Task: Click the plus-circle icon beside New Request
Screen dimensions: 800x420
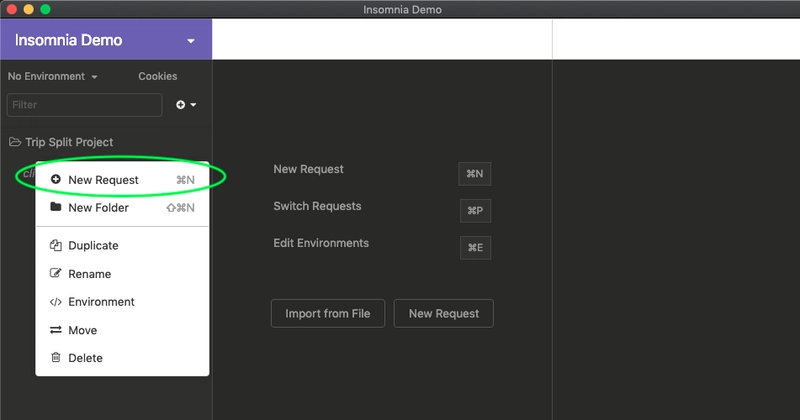Action: click(56, 179)
